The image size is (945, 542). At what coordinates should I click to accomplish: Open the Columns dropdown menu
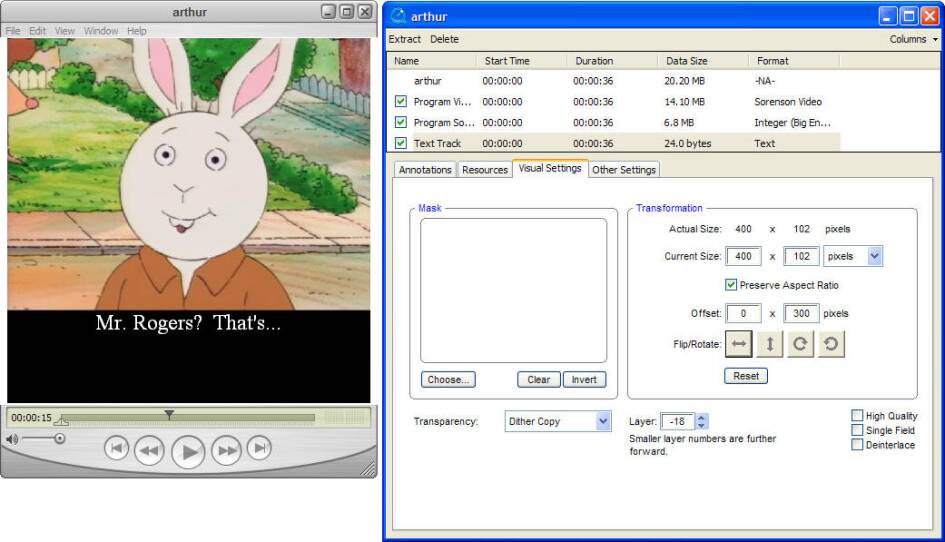(914, 39)
